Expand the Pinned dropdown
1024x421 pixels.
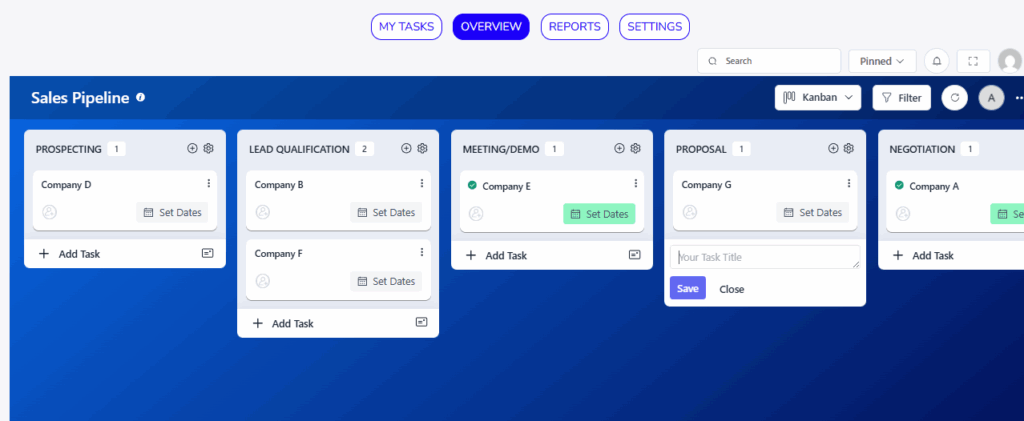tap(882, 61)
